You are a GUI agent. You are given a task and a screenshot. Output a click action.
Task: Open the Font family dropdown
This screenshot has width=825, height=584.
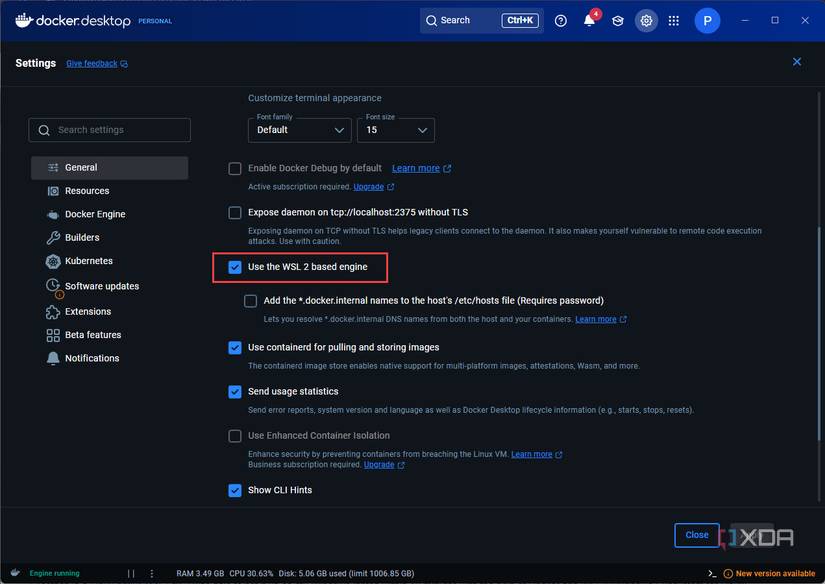coord(299,129)
